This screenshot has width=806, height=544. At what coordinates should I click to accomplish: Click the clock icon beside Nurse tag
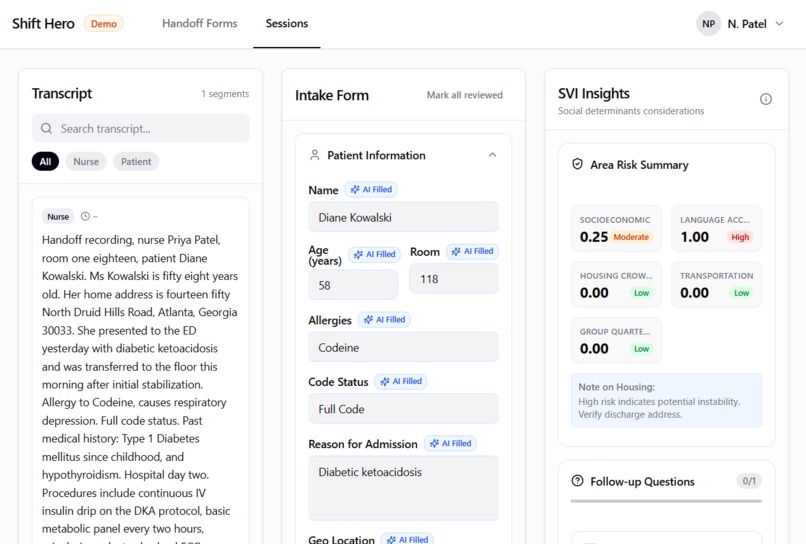click(x=85, y=216)
